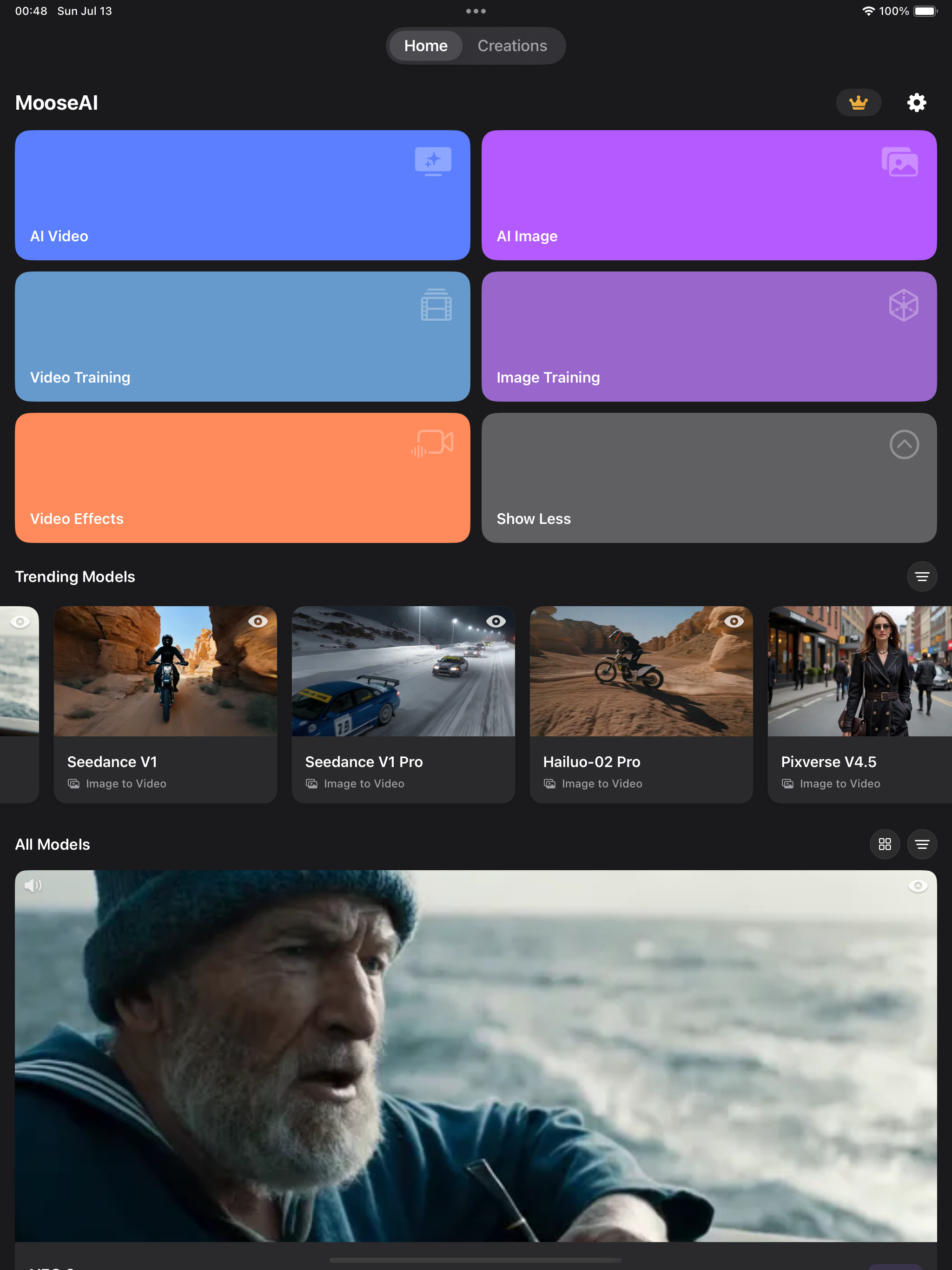Viewport: 952px width, 1270px height.
Task: Toggle preview eye on Seedance V1 Pro card
Action: (x=496, y=621)
